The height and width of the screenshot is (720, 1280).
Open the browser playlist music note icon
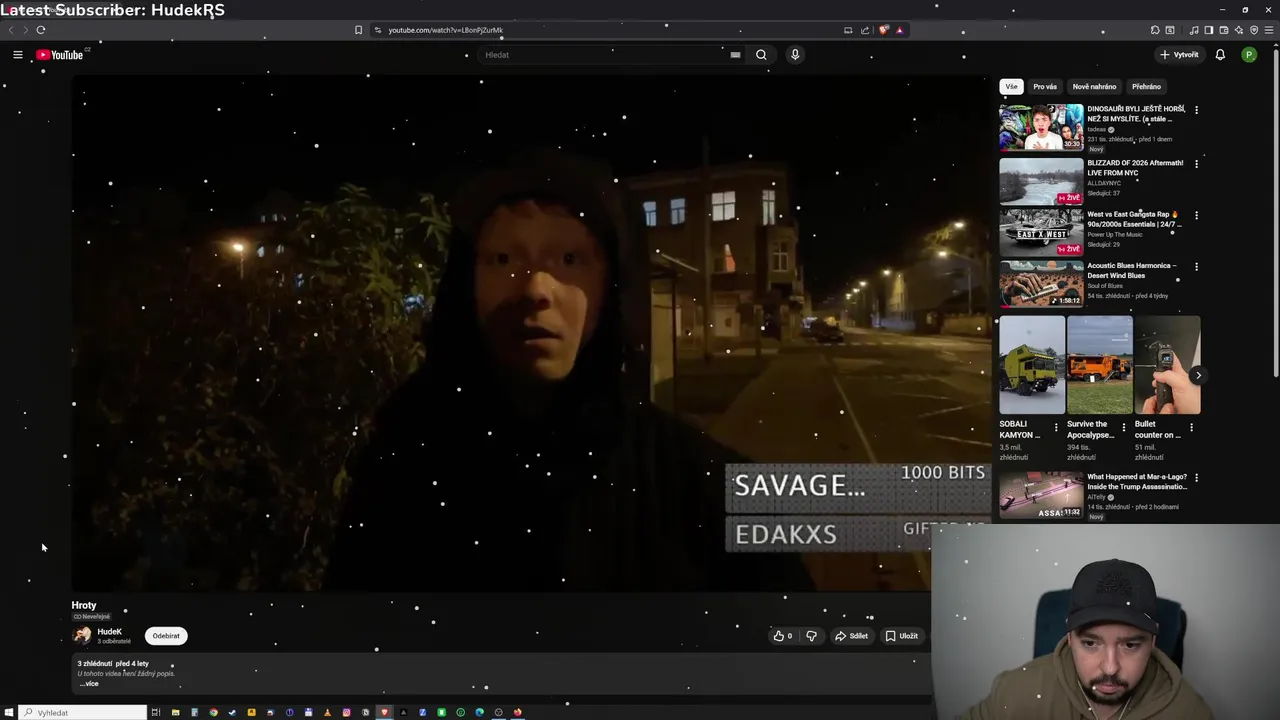point(1194,30)
